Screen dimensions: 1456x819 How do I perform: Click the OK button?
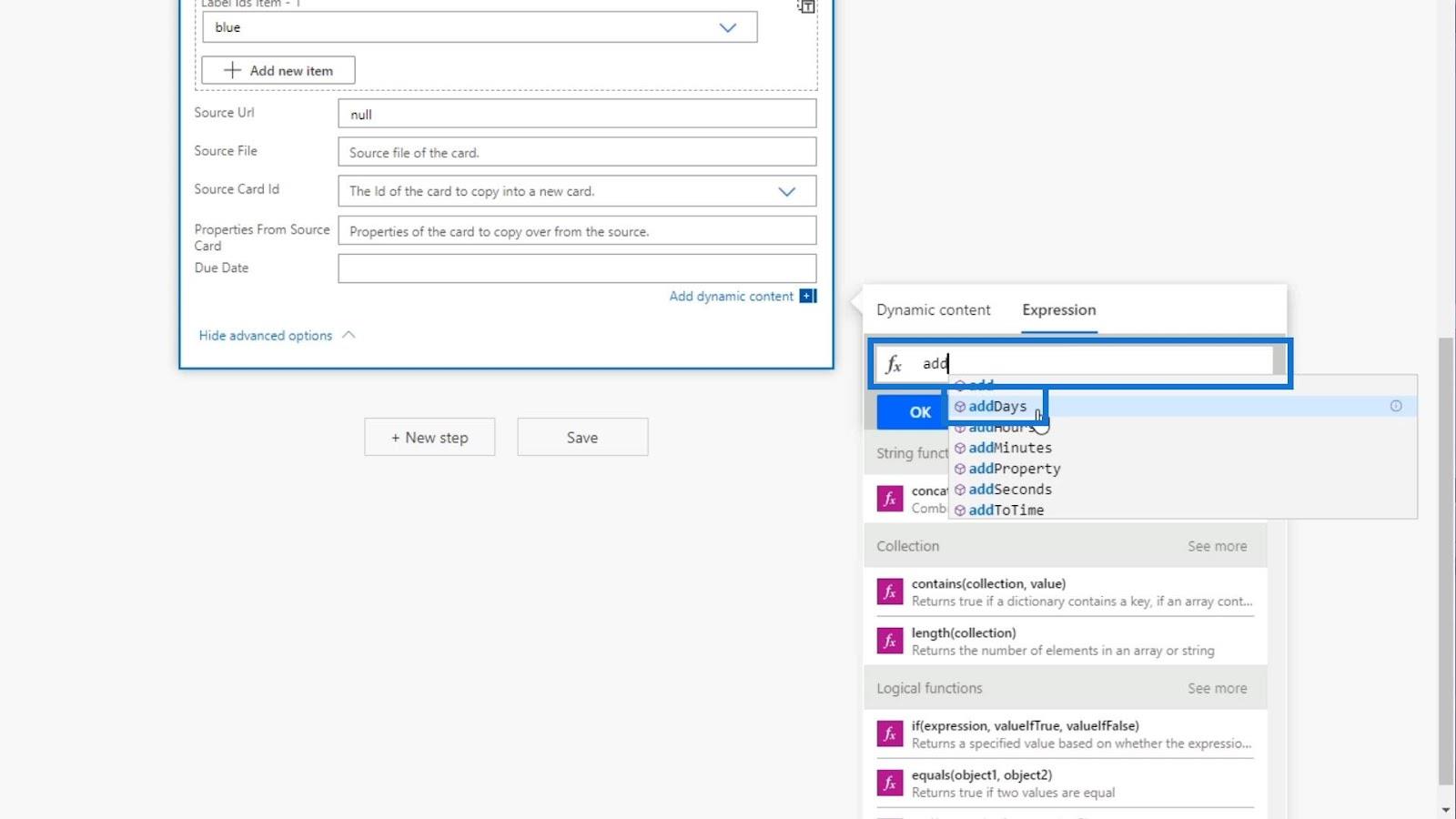pyautogui.click(x=914, y=412)
